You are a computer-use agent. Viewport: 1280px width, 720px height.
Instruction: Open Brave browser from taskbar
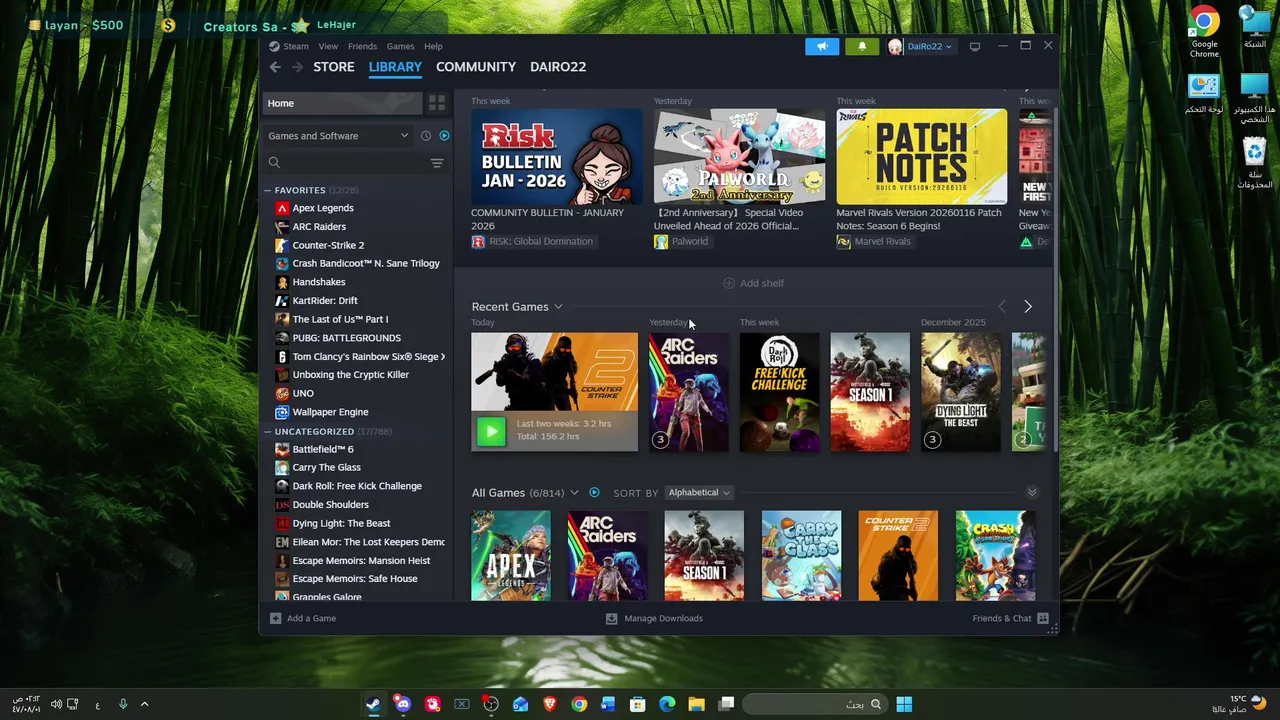(x=549, y=704)
